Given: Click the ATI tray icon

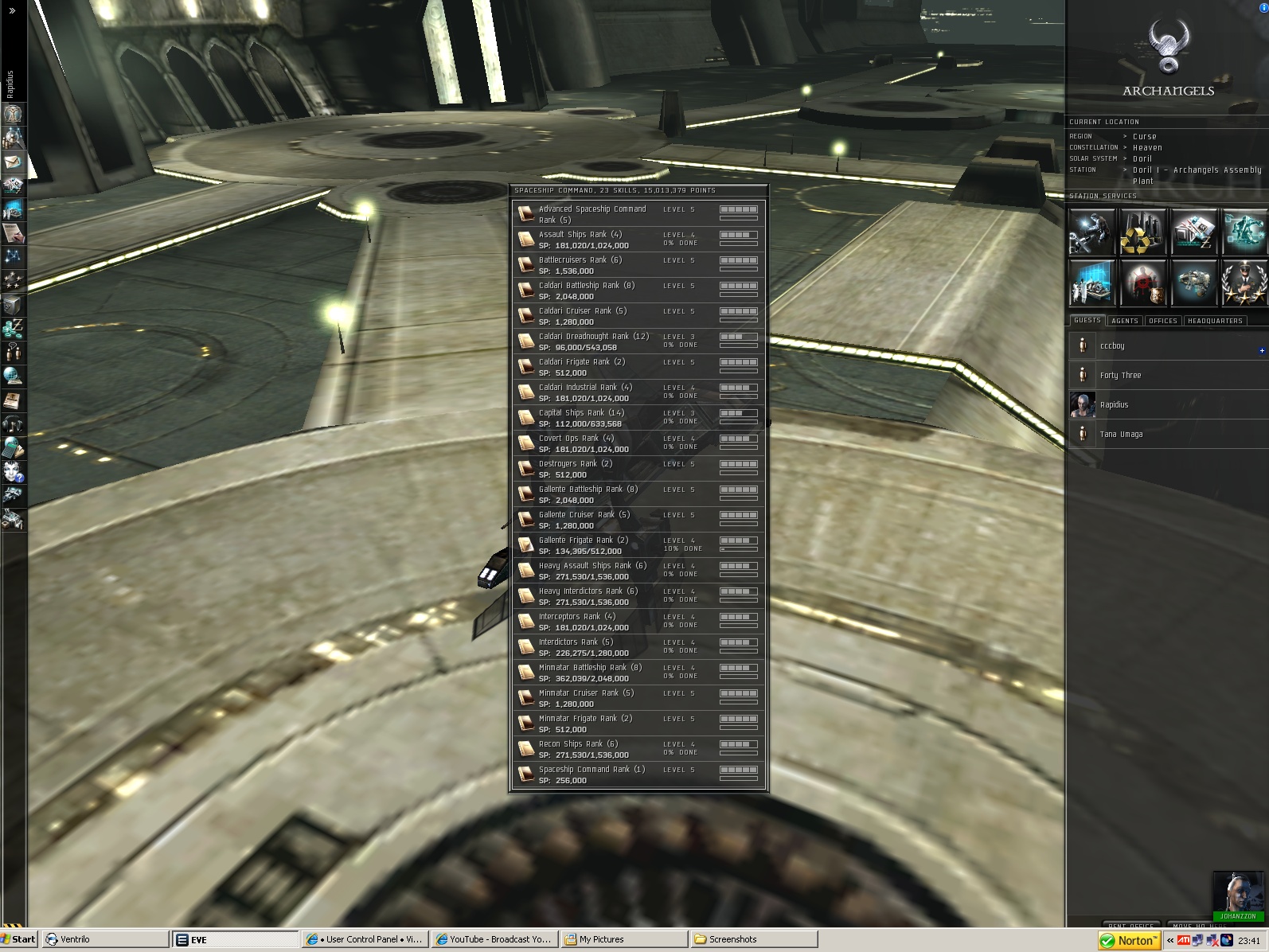Looking at the screenshot, I should click(1184, 940).
